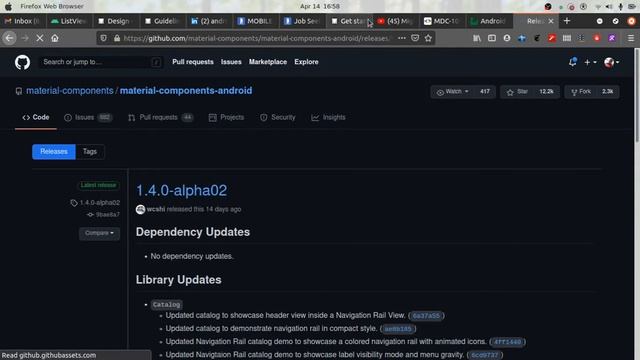Expand the Compare dropdown
Screen dimensions: 640x360
(99, 233)
